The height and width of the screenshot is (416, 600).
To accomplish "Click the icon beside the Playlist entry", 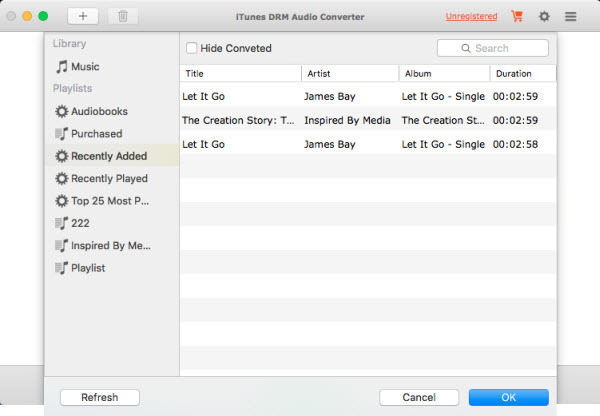I will (x=62, y=268).
